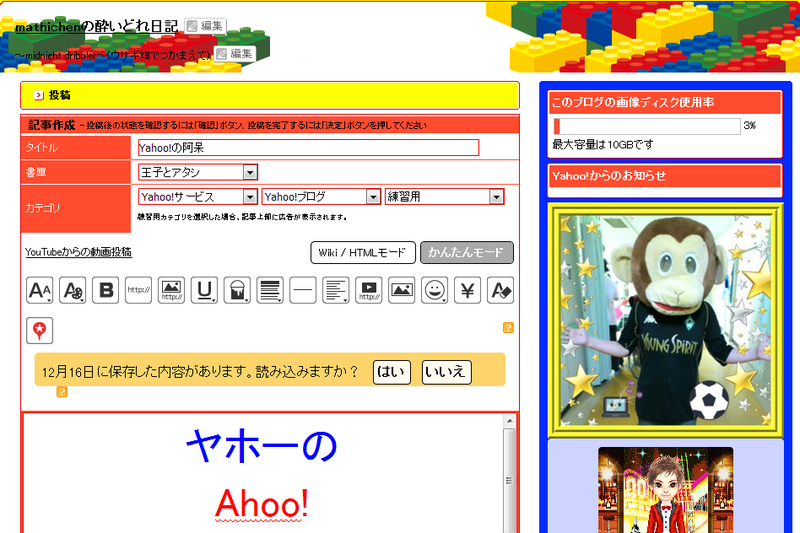Click the yen symbol icon
800x533 pixels.
point(467,290)
